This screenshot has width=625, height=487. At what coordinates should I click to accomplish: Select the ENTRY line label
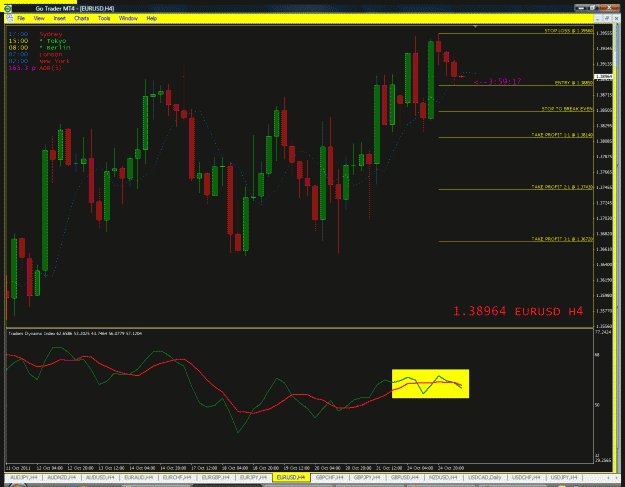[x=574, y=83]
